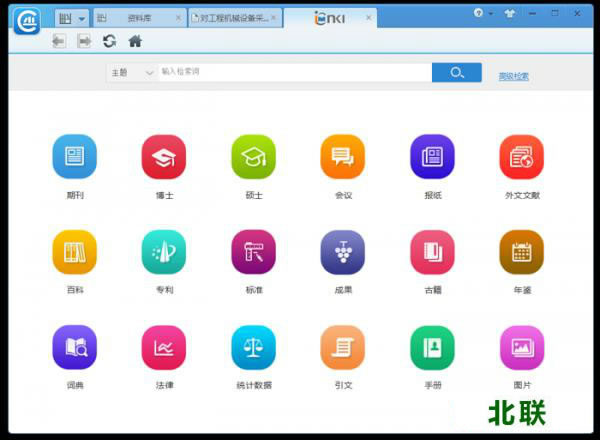Viewport: 600px width, 440px height.
Task: Open the 词典 dictionary icon
Action: pyautogui.click(x=74, y=347)
